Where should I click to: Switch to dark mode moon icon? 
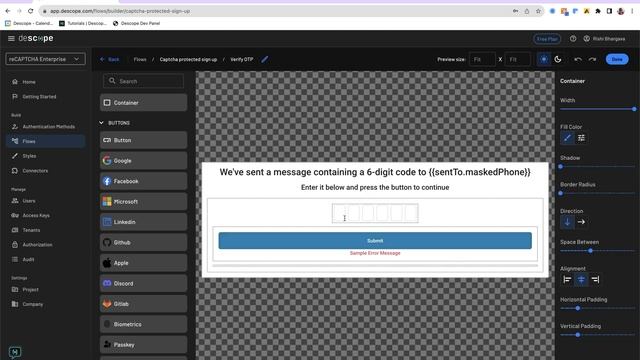pos(558,60)
